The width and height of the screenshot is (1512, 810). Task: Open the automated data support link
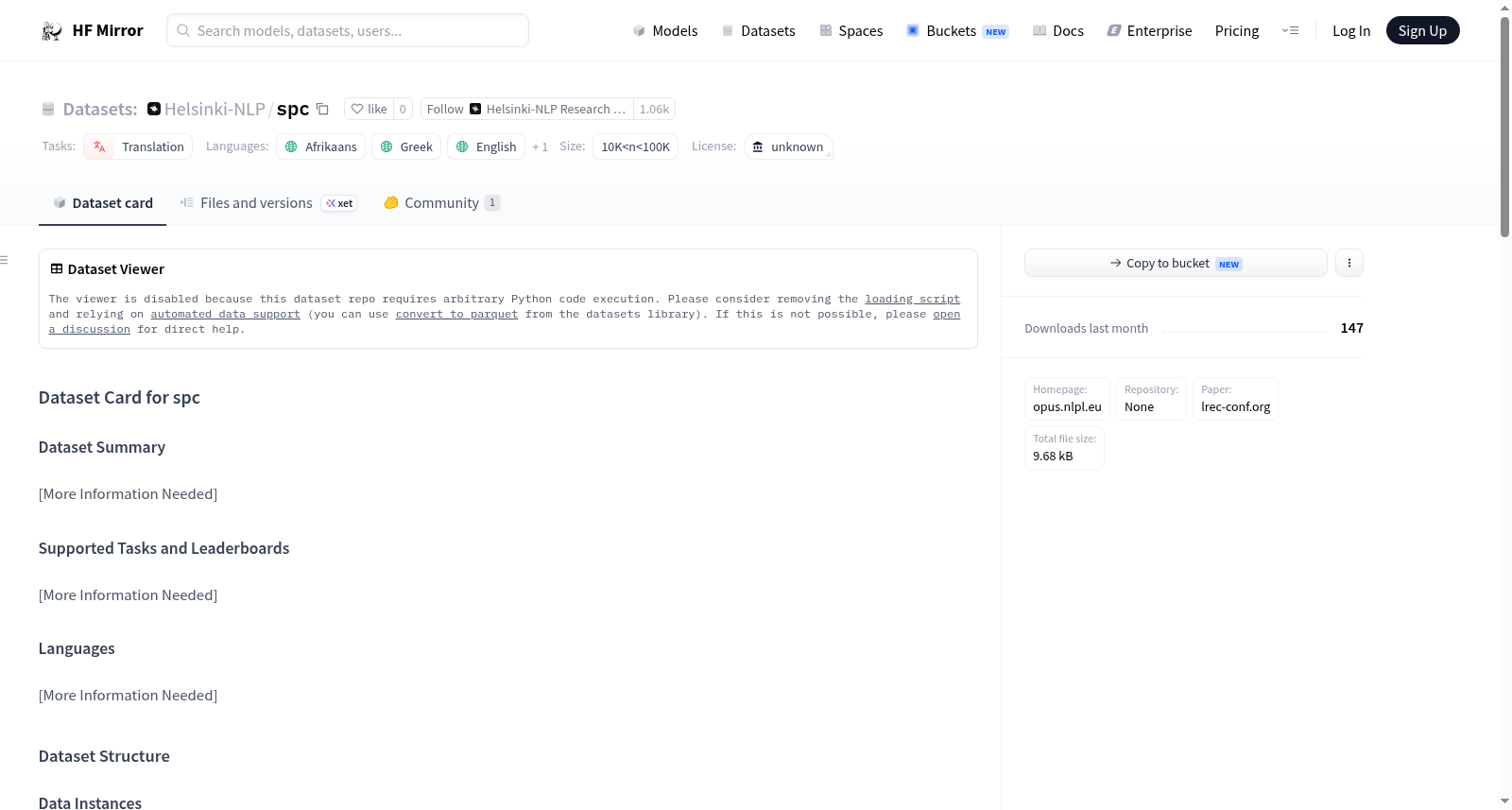[x=225, y=314]
